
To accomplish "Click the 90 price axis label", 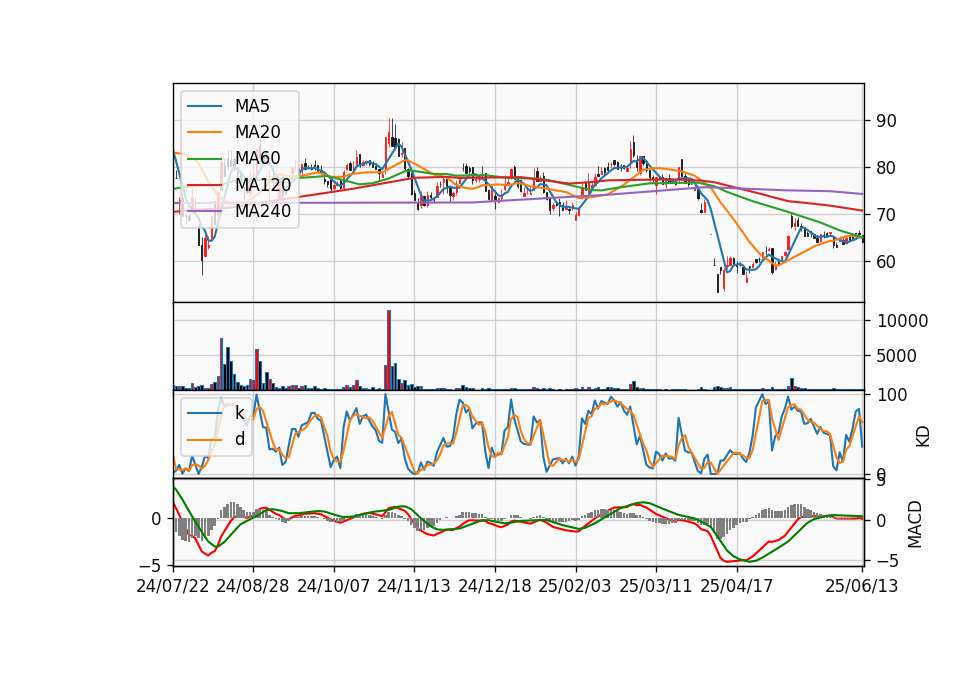I will point(887,121).
